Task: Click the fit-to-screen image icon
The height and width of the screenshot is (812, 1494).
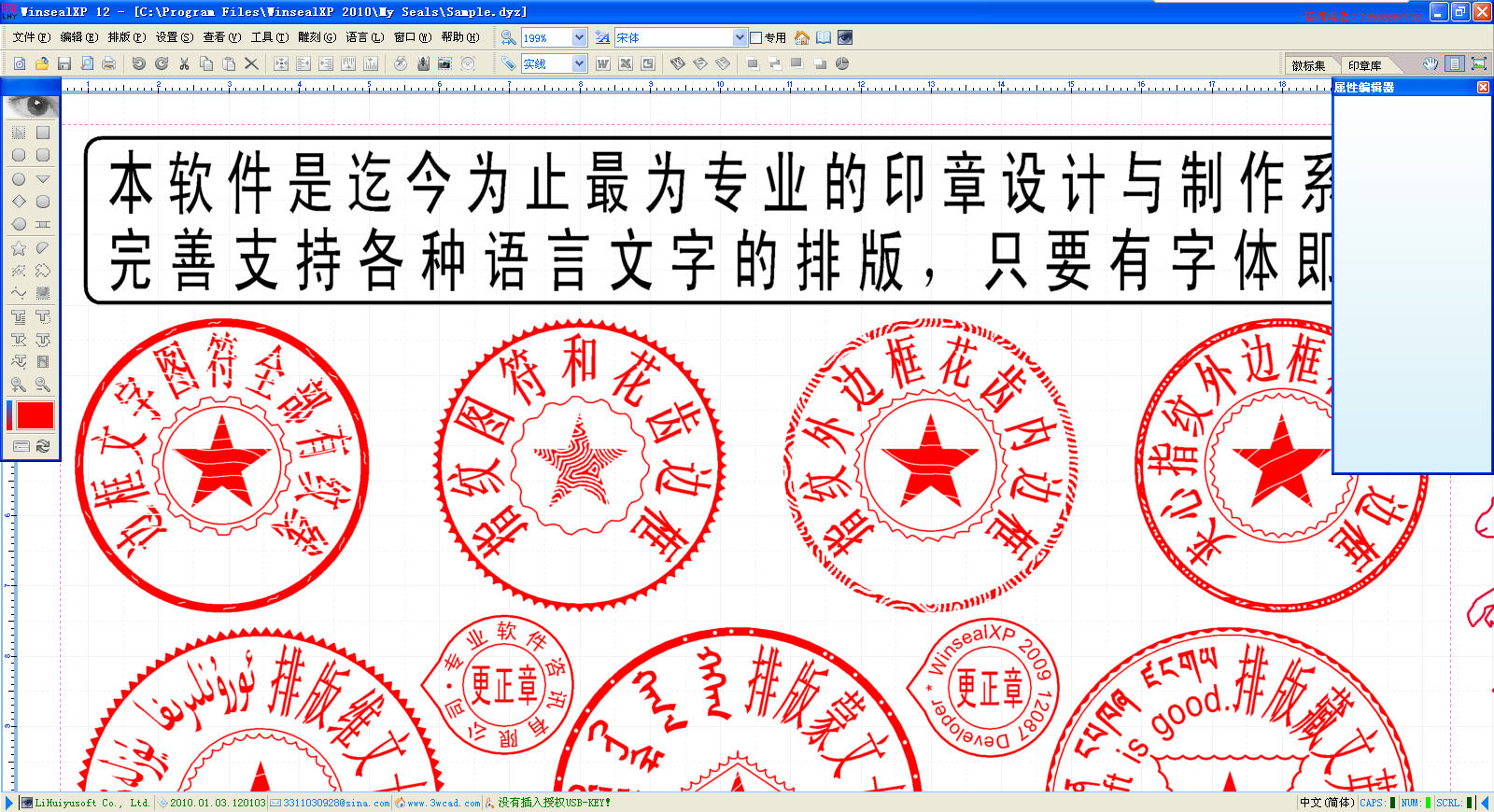Action: pos(1479,63)
